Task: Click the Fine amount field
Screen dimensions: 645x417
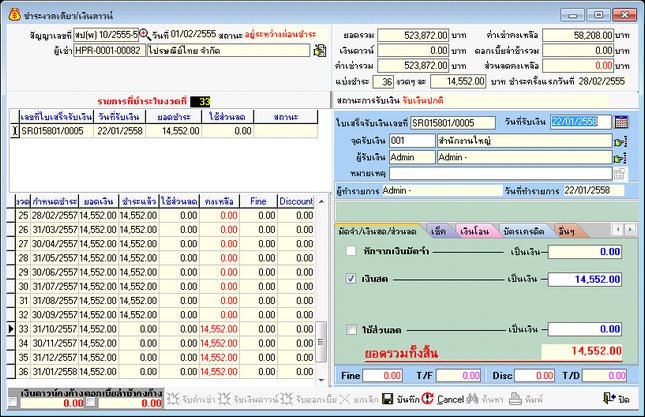Action: pyautogui.click(x=382, y=375)
